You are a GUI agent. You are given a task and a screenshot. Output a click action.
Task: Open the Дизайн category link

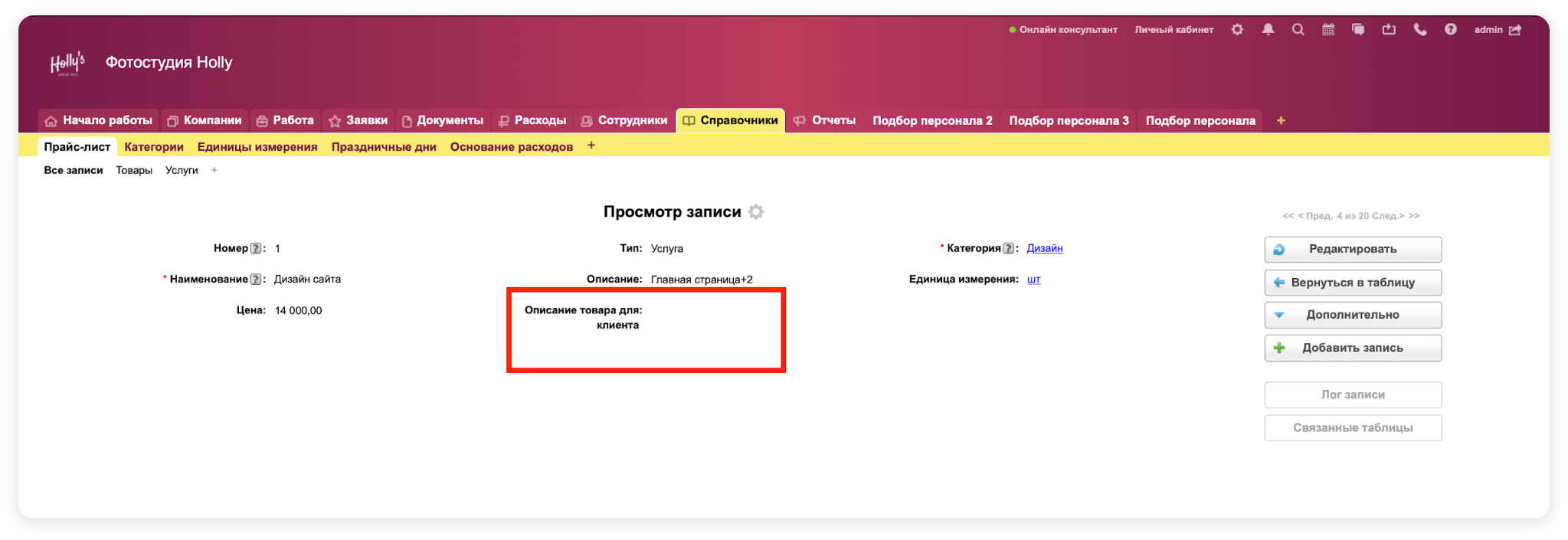coord(1044,248)
